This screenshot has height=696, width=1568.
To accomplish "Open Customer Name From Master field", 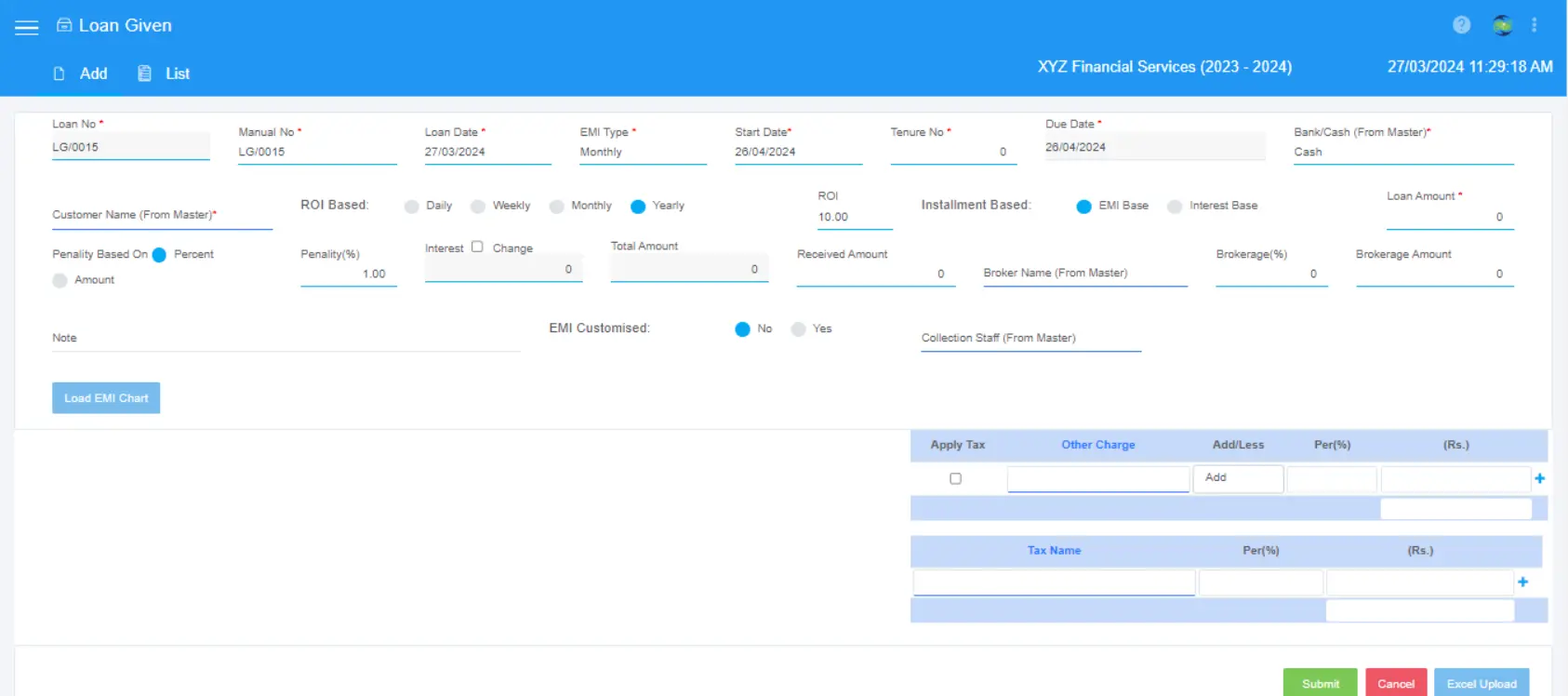I will (162, 216).
